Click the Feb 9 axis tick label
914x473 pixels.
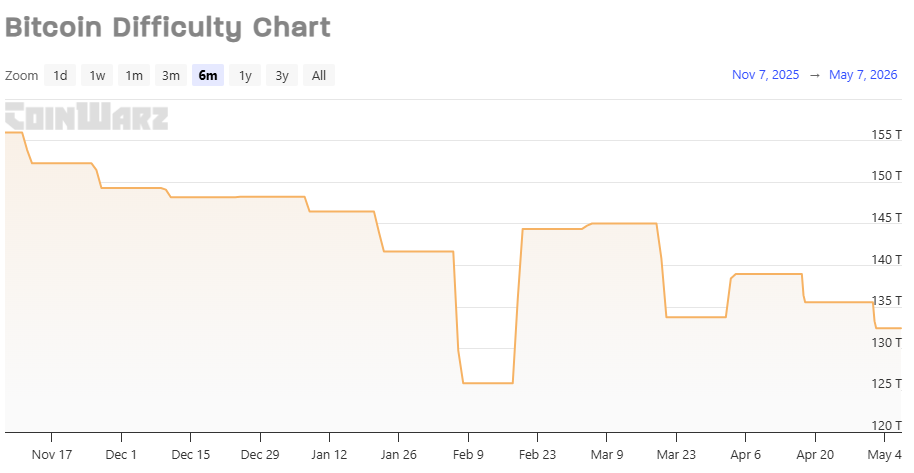coord(468,454)
